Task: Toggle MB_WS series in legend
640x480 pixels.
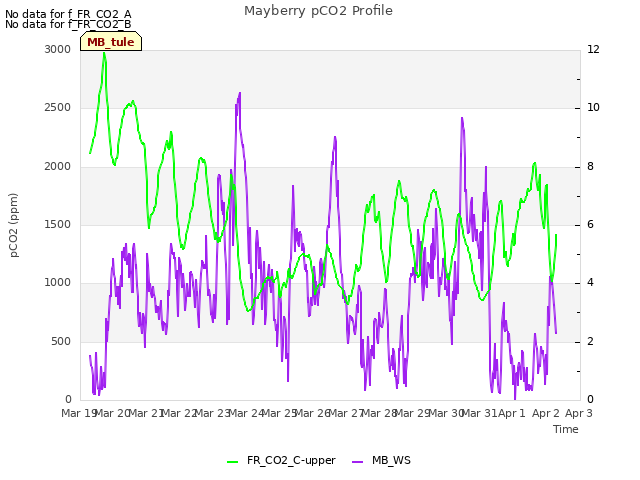Action: coord(382,460)
